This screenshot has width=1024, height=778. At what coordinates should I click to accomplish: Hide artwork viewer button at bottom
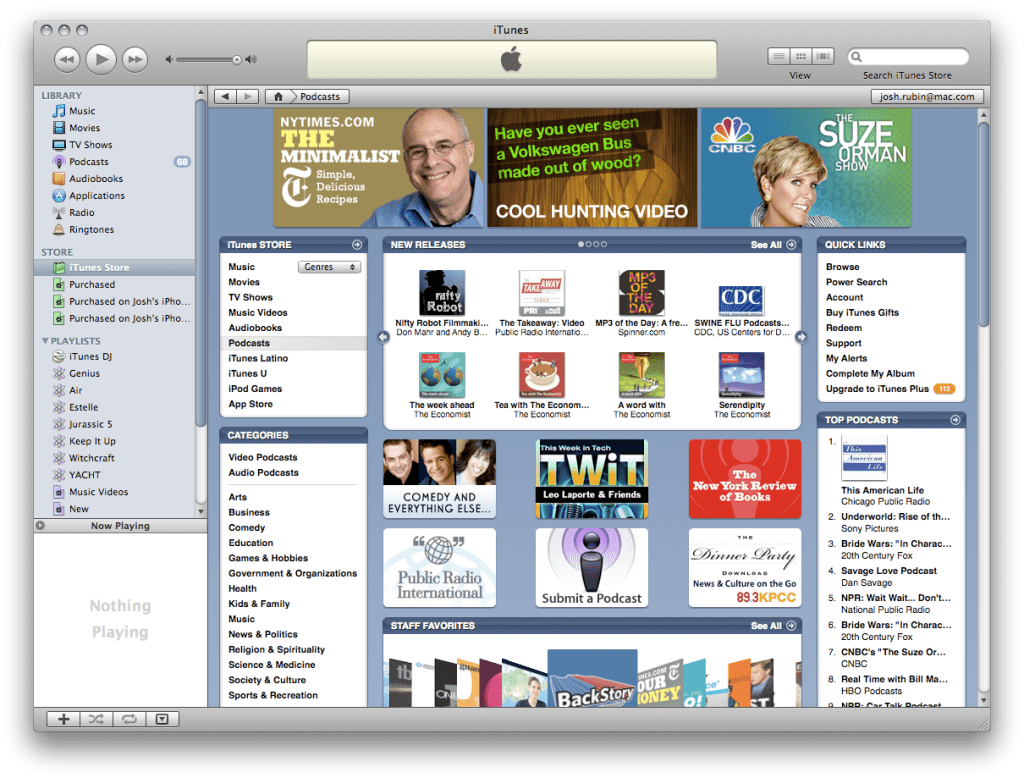coord(162,718)
